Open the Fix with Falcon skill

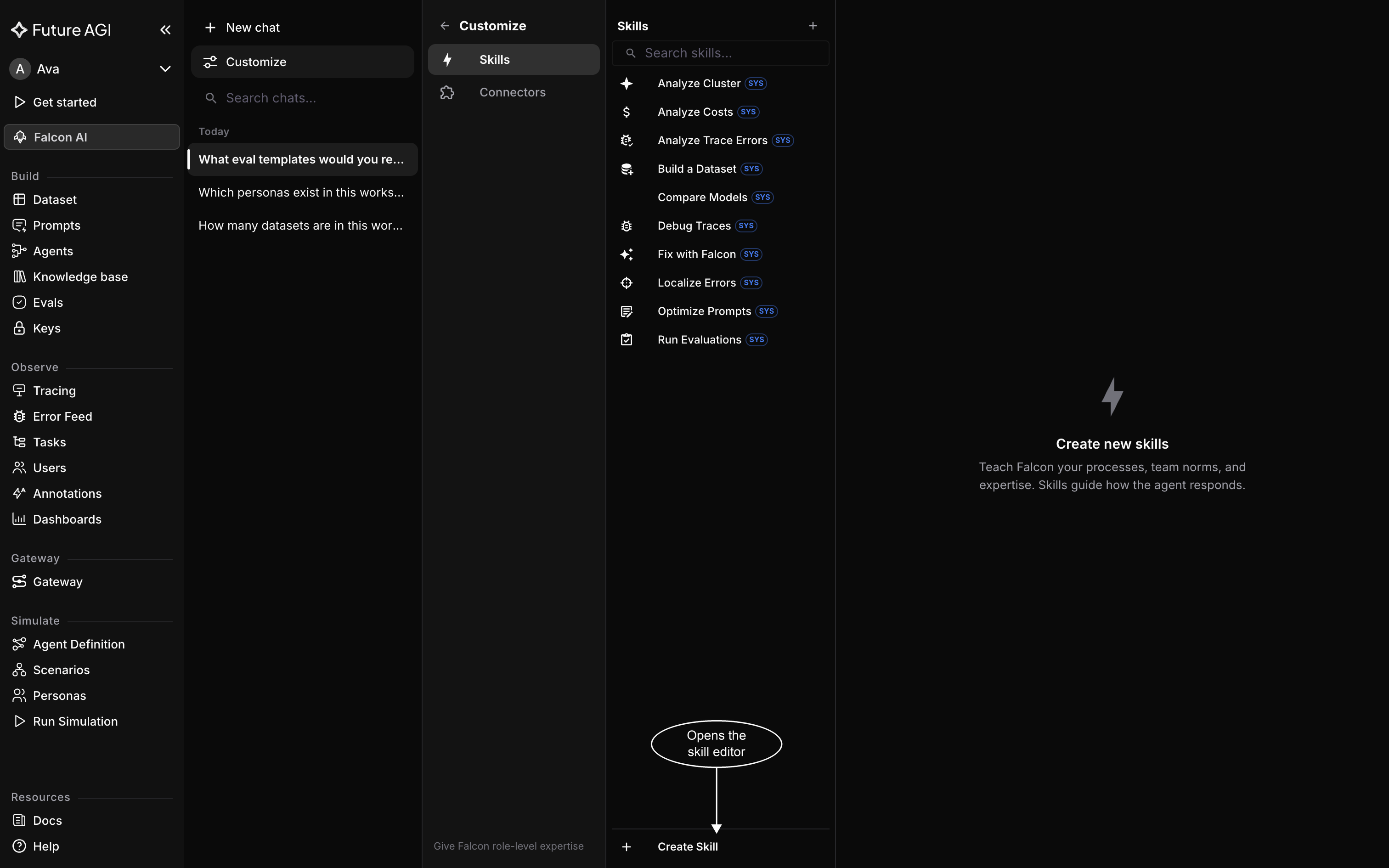click(720, 254)
